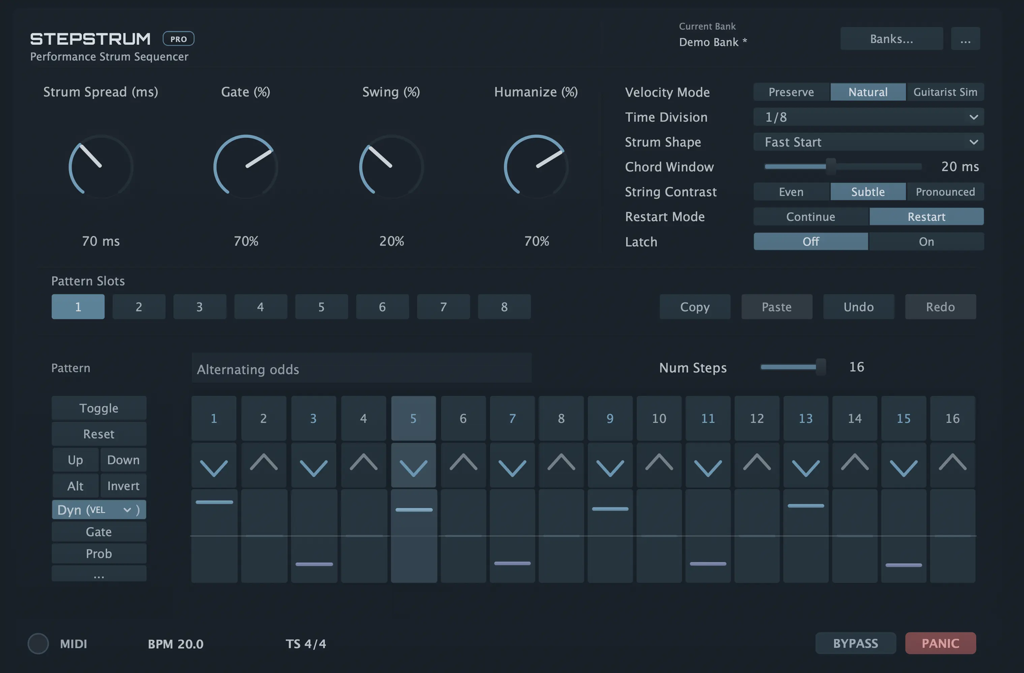Toggle strum direction arrow for step 15
The width and height of the screenshot is (1024, 673).
tap(904, 465)
